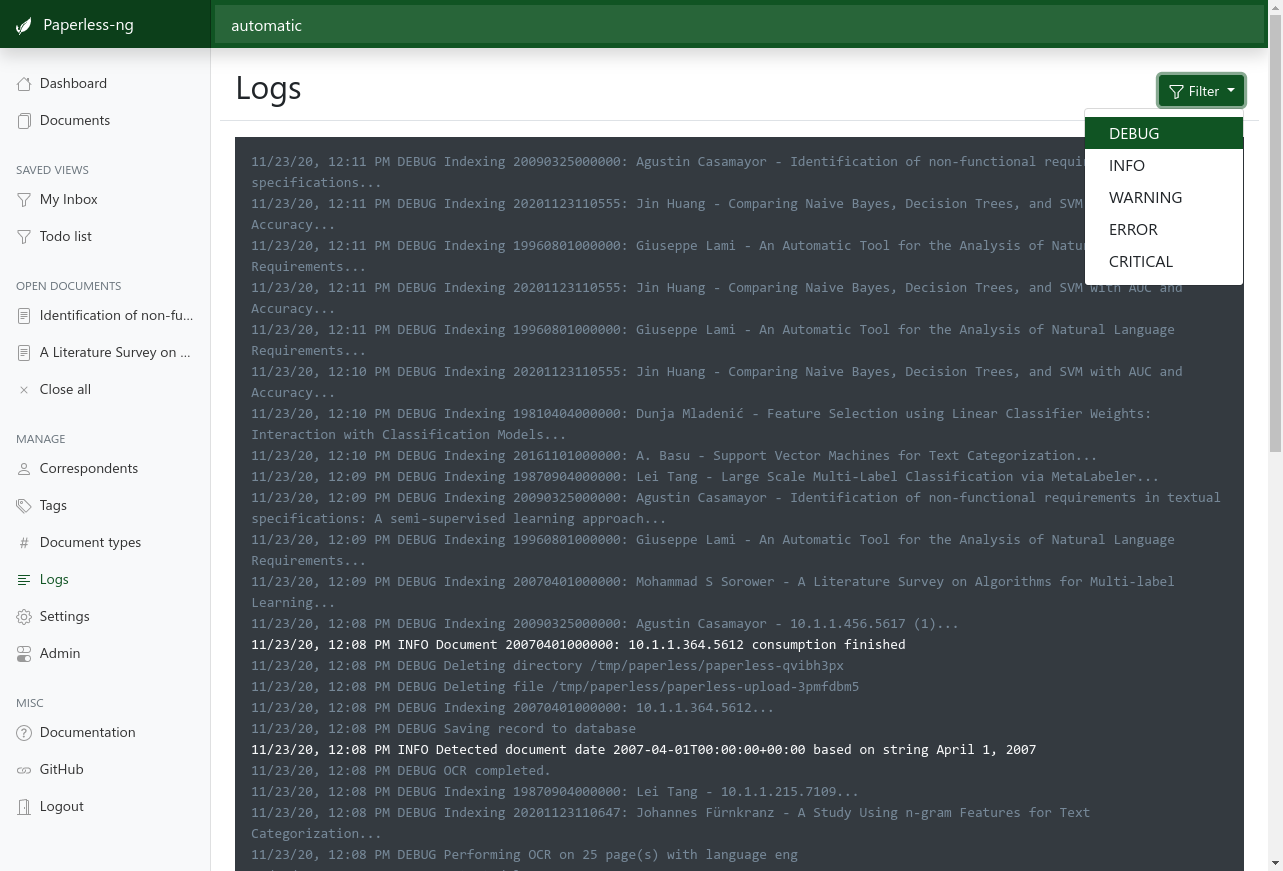Collapse the Filter dropdown button
Screen dimensions: 1283x871
click(1201, 91)
